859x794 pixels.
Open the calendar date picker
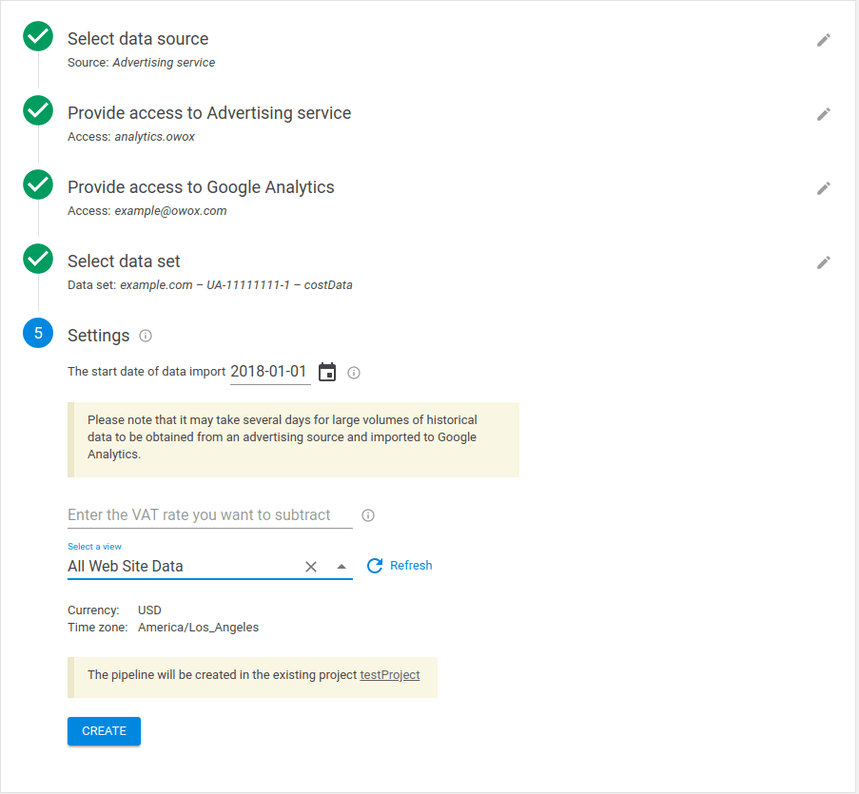(327, 372)
